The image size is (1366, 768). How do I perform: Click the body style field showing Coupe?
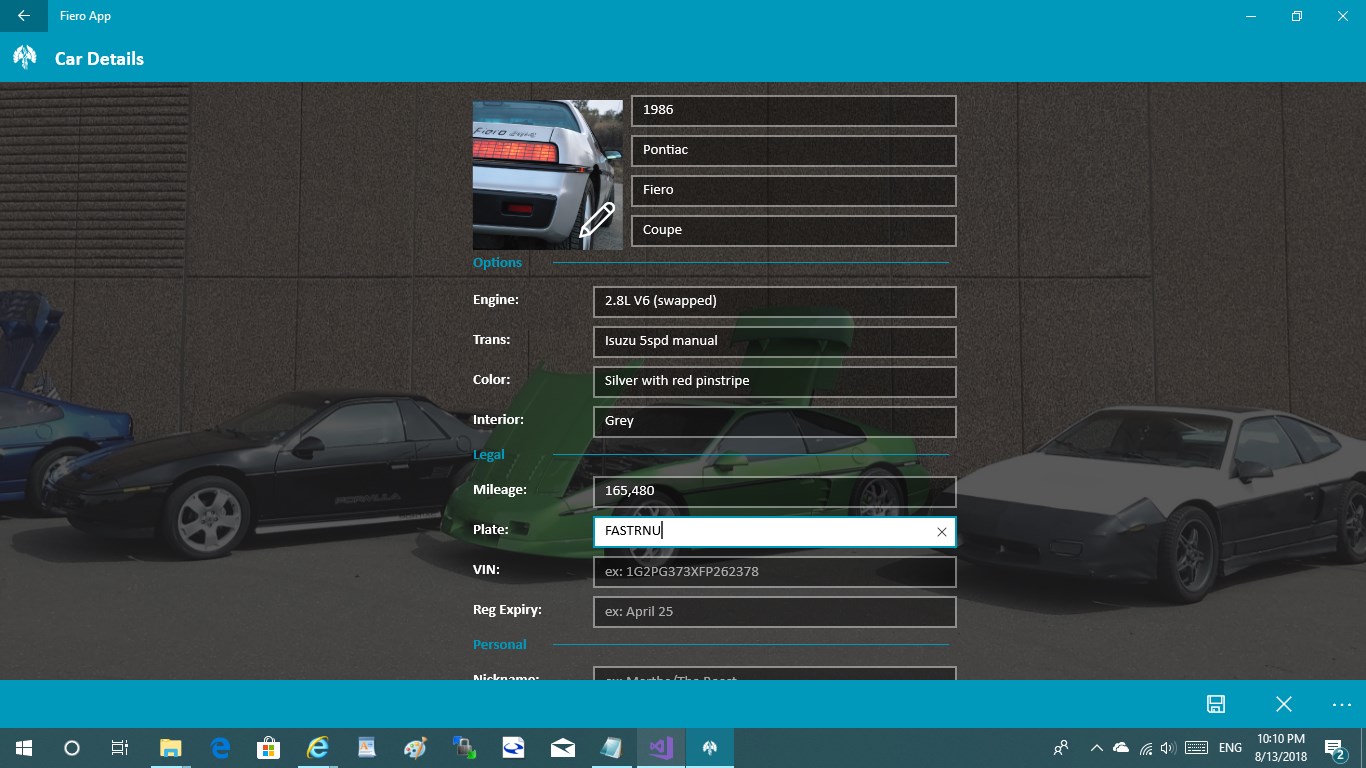(x=794, y=231)
